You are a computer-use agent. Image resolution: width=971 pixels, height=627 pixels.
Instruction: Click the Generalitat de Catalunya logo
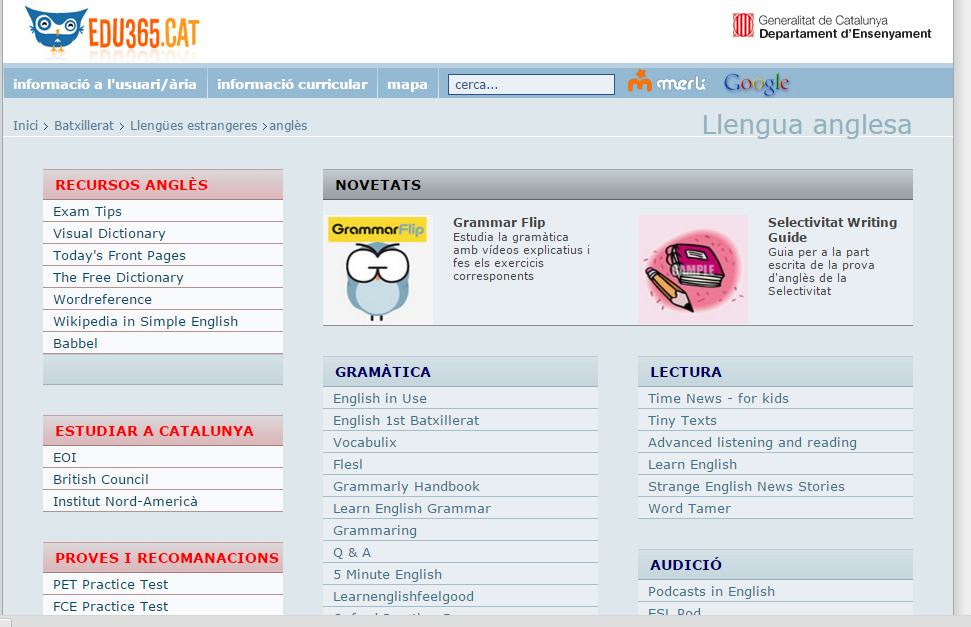[x=831, y=27]
